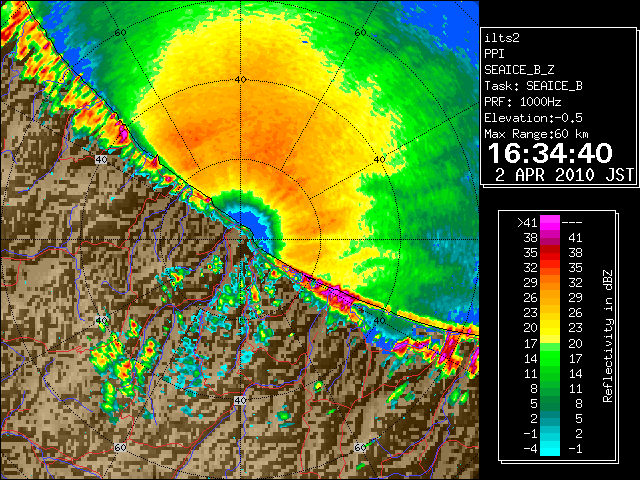Click the radar site at the crosshair center
640x480 pixels.
(241, 240)
